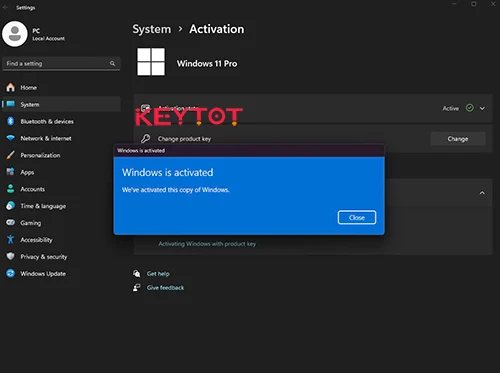Click the Change product key label
Viewport: 500px width, 373px height.
tap(184, 139)
